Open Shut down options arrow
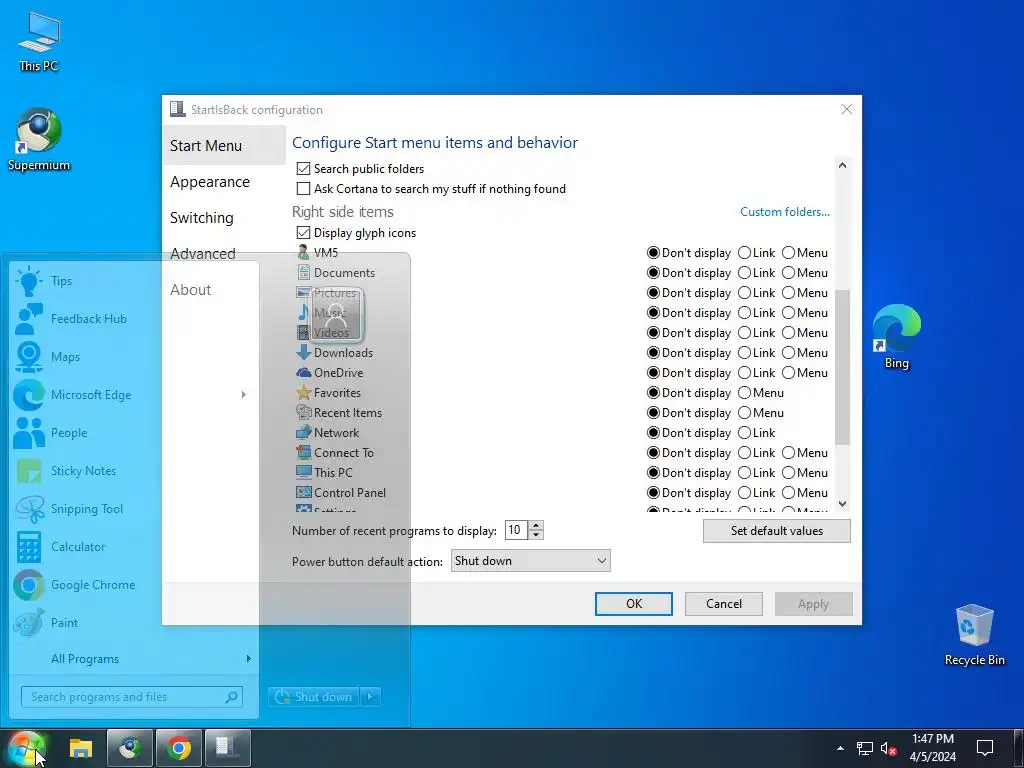This screenshot has width=1024, height=768. point(370,697)
